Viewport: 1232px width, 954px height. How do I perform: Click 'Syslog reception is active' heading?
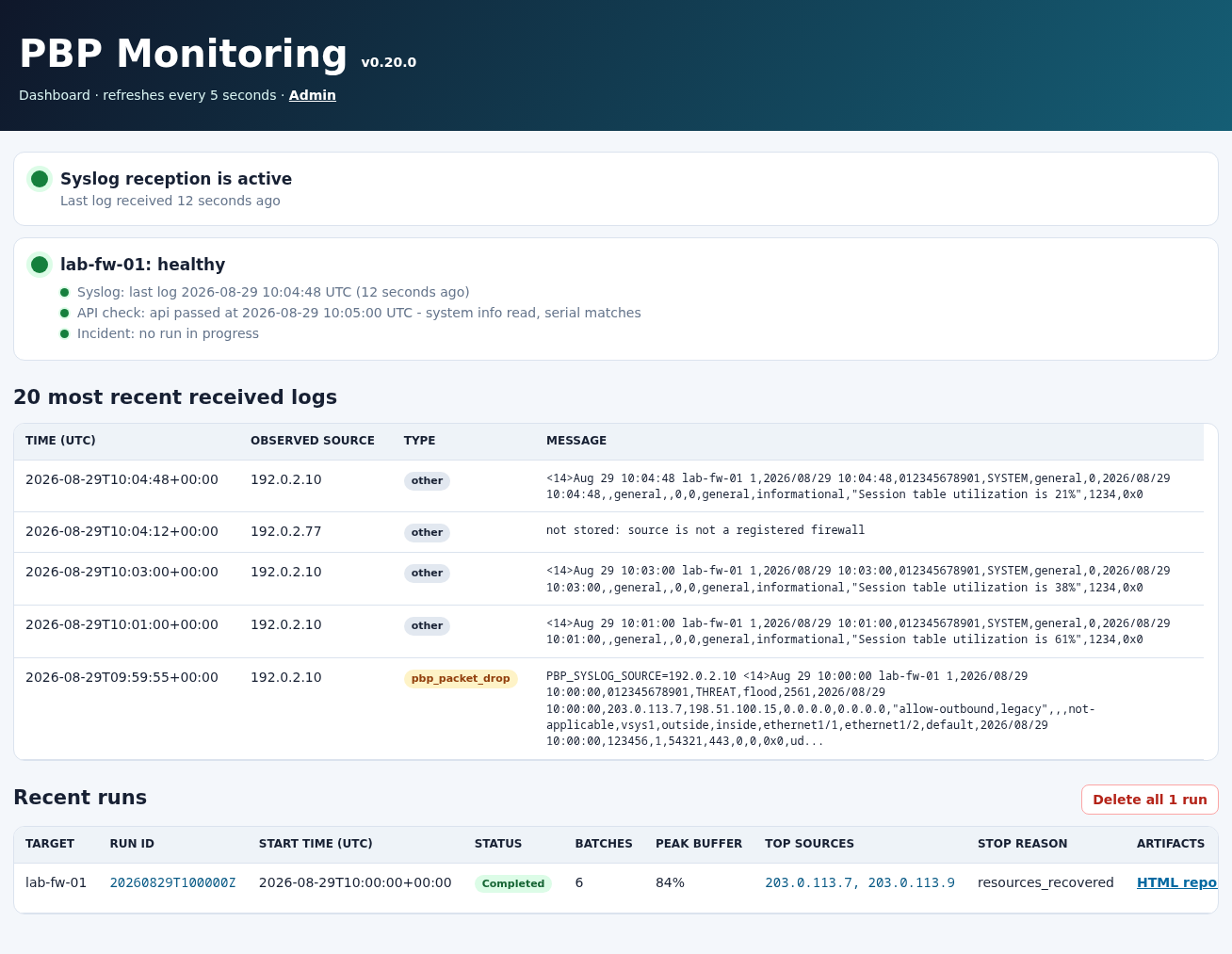[x=176, y=179]
